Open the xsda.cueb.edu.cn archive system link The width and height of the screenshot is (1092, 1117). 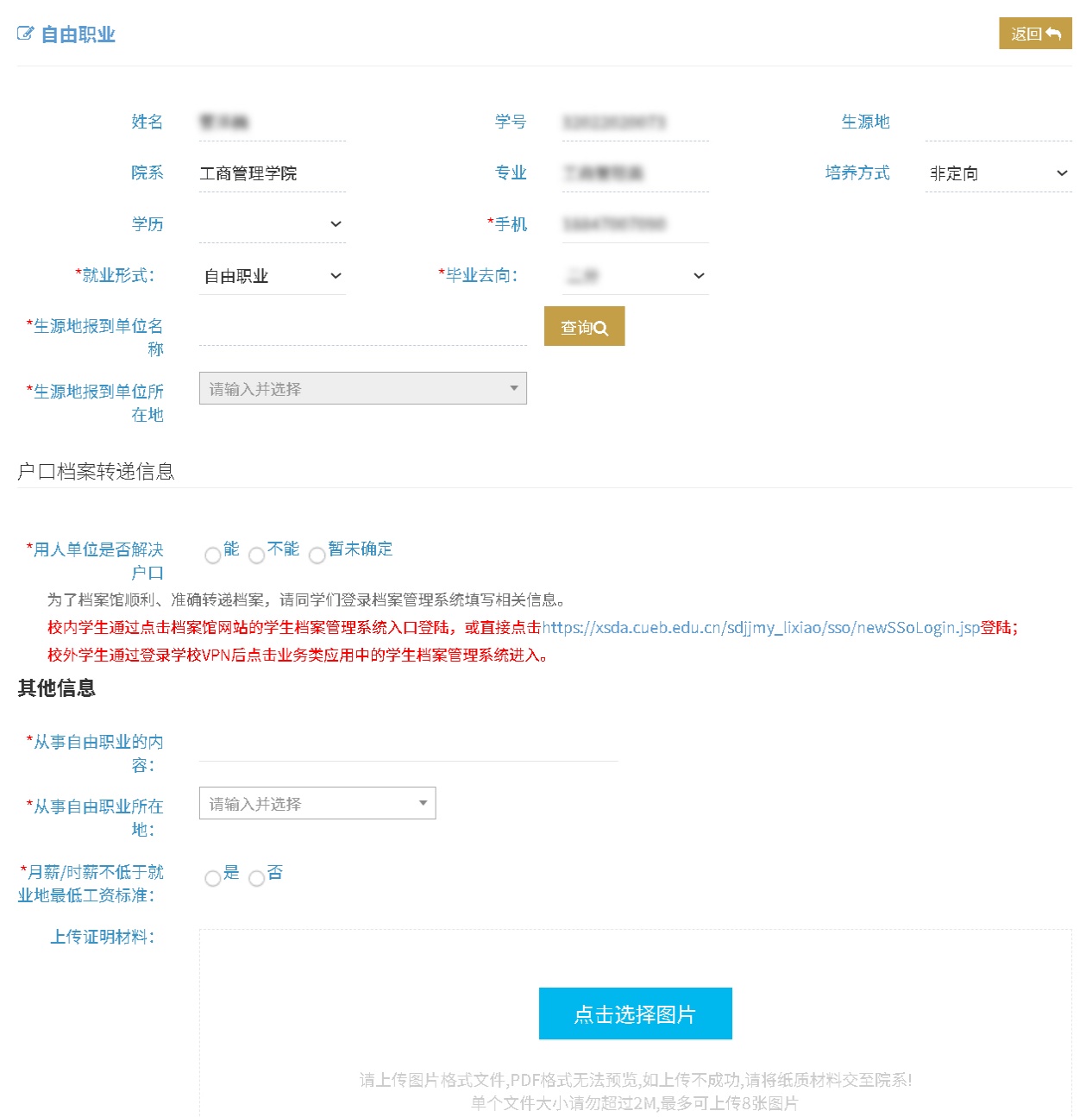[761, 628]
